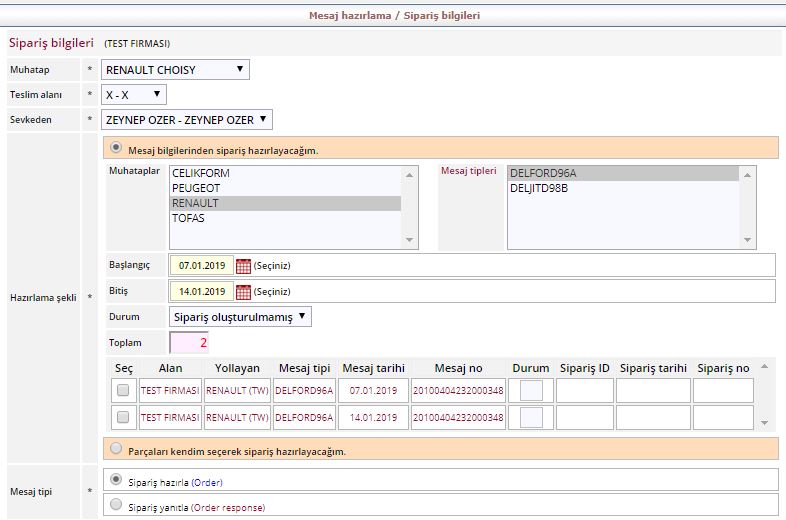This screenshot has width=786, height=520.
Task: Pick DELJITD98B in Mesaj tipleri list
Action: (539, 188)
